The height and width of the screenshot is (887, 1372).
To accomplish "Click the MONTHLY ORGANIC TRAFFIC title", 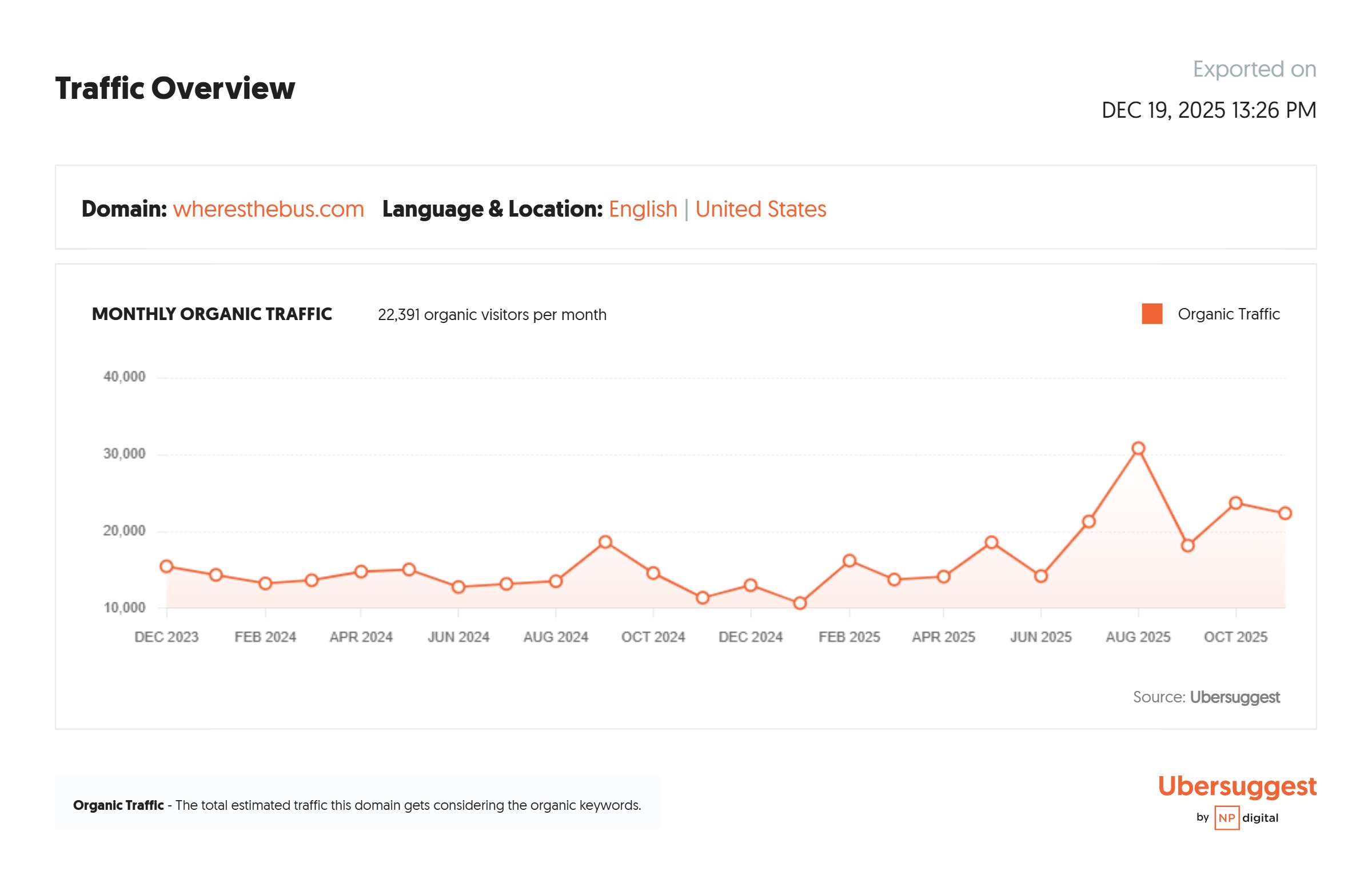I will click(x=212, y=314).
